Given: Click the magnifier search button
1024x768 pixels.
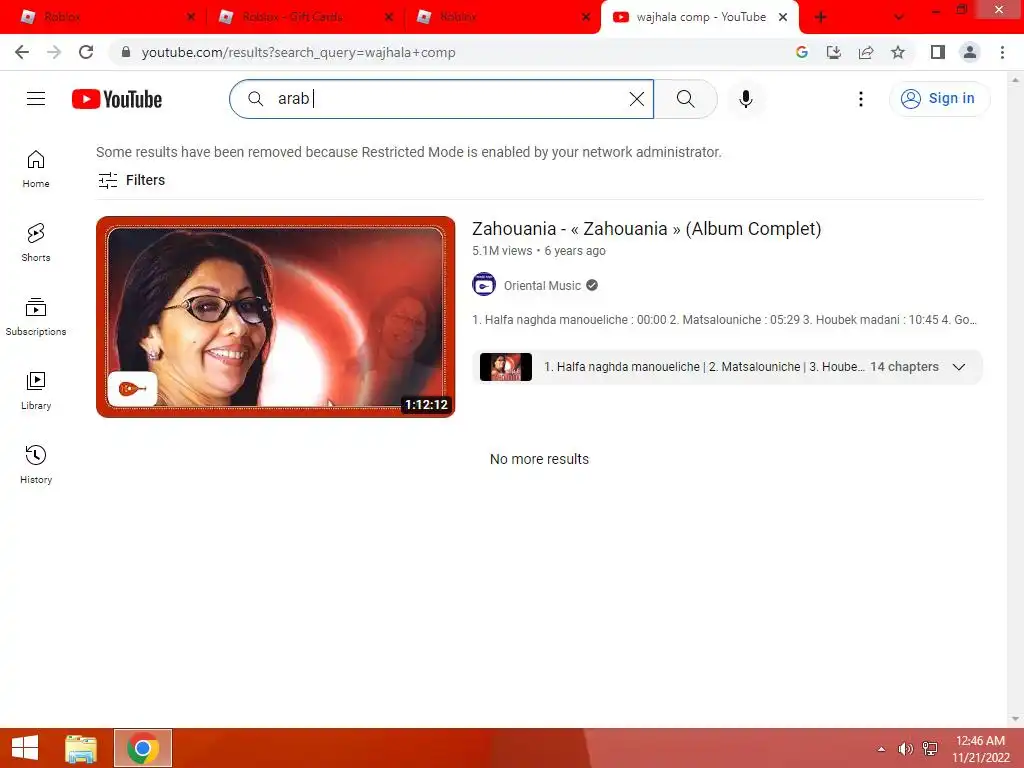Looking at the screenshot, I should tap(686, 99).
